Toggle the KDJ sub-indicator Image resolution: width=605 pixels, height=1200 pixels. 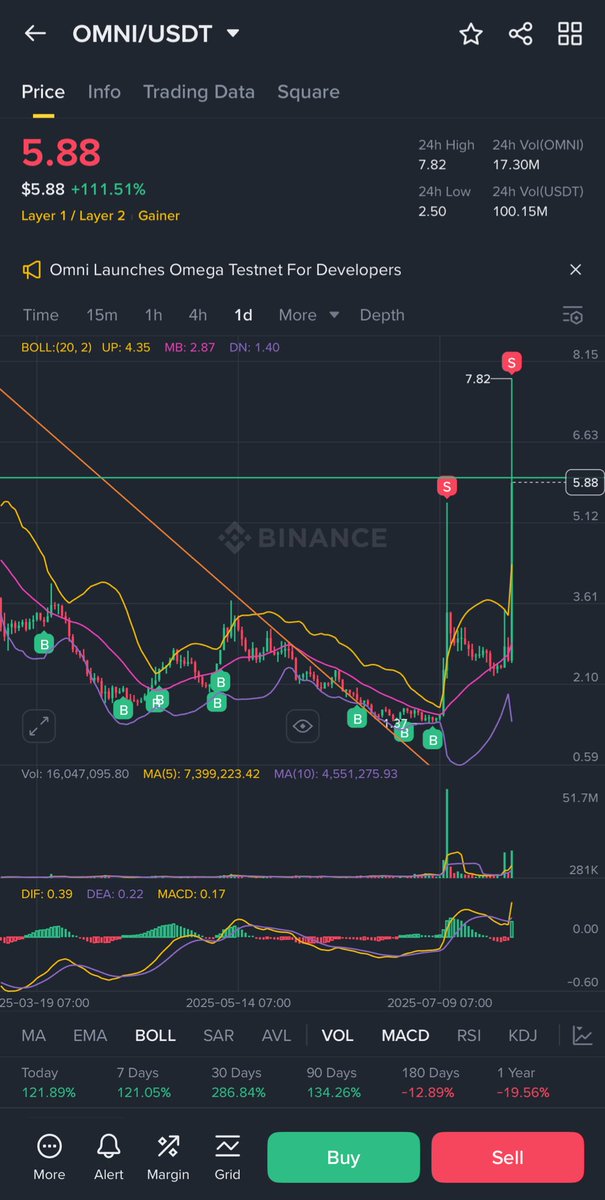point(523,1036)
